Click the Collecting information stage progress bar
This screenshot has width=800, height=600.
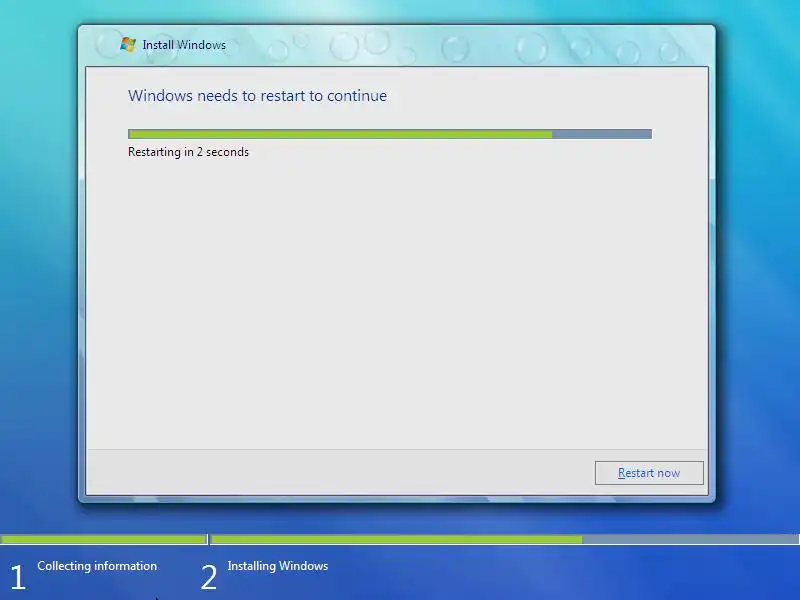(104, 539)
